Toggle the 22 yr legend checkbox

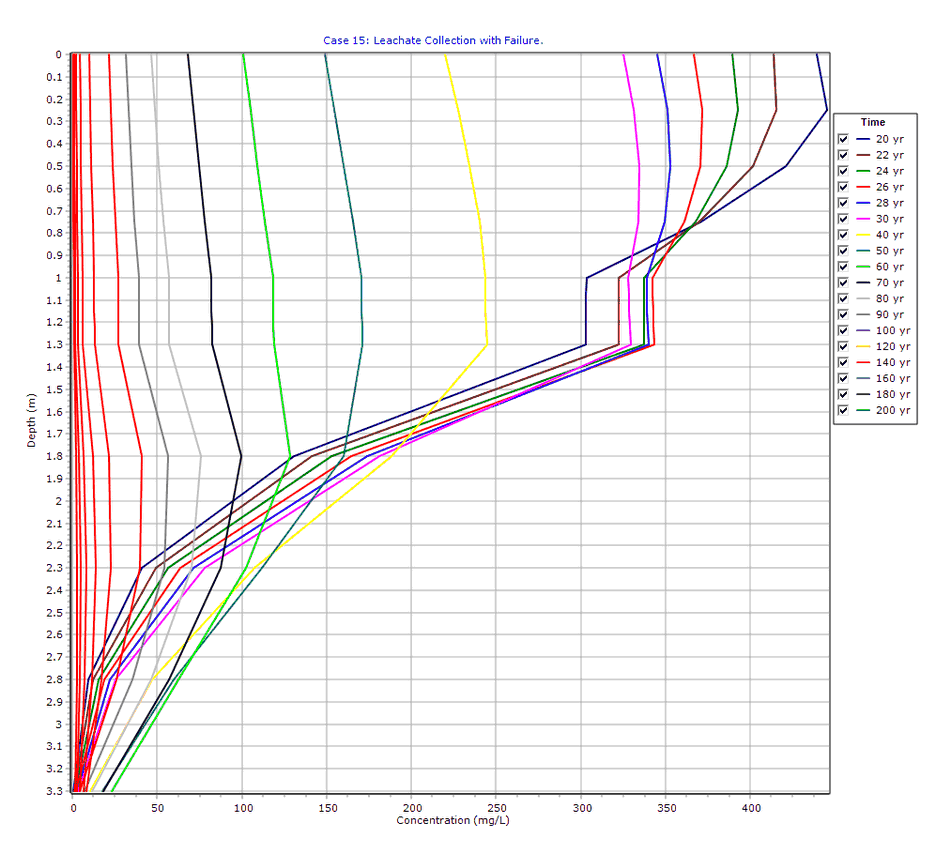pyautogui.click(x=843, y=155)
